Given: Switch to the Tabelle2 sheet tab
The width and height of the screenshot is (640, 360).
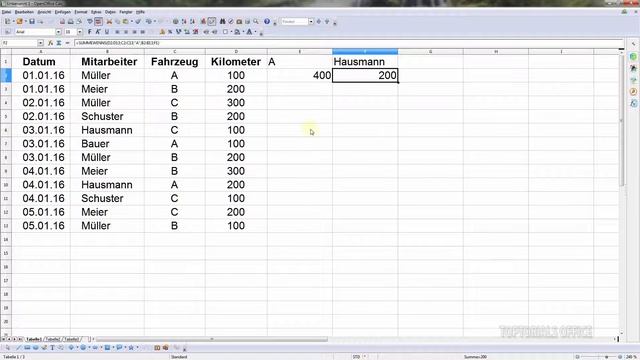Looking at the screenshot, I should point(53,339).
